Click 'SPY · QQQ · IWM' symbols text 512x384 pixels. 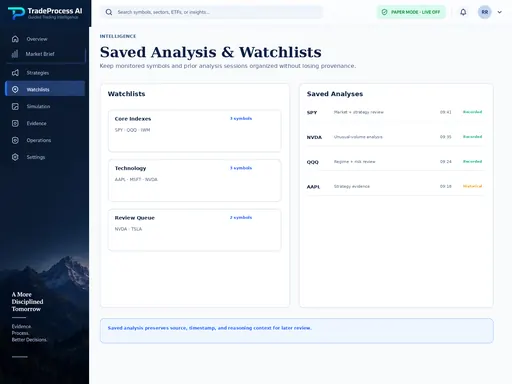pyautogui.click(x=132, y=130)
